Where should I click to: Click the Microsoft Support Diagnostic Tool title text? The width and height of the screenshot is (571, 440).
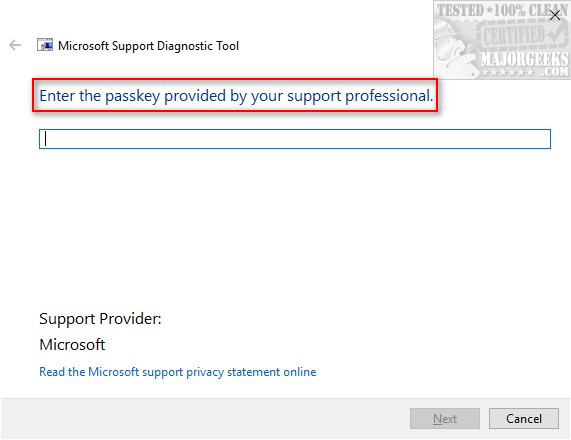149,46
